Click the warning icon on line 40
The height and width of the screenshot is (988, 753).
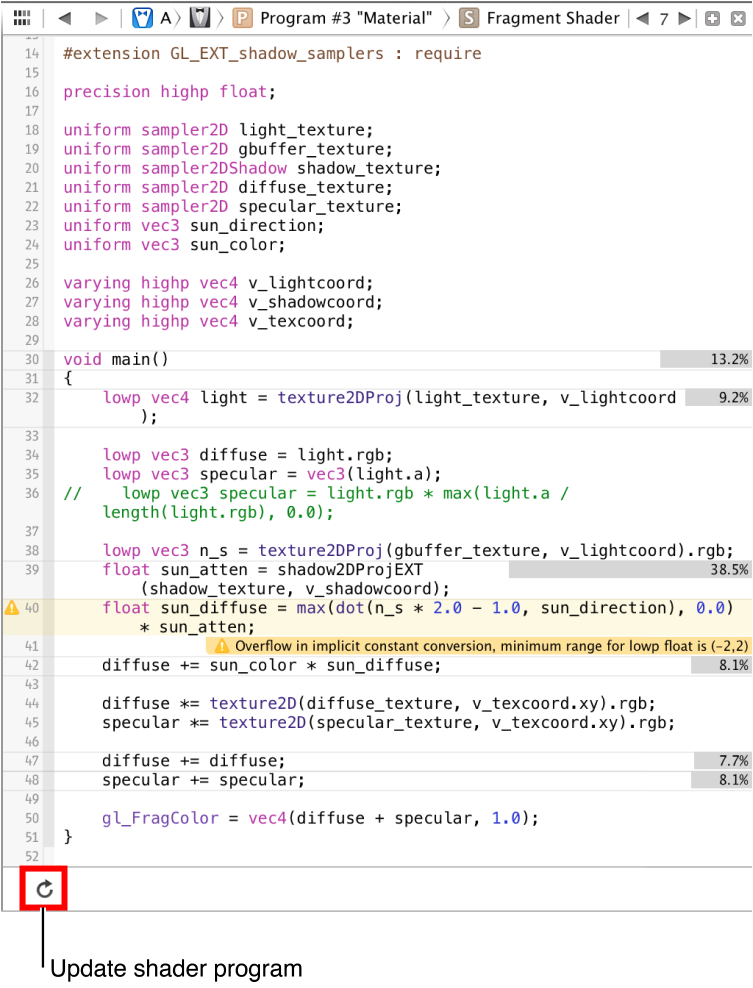12,608
